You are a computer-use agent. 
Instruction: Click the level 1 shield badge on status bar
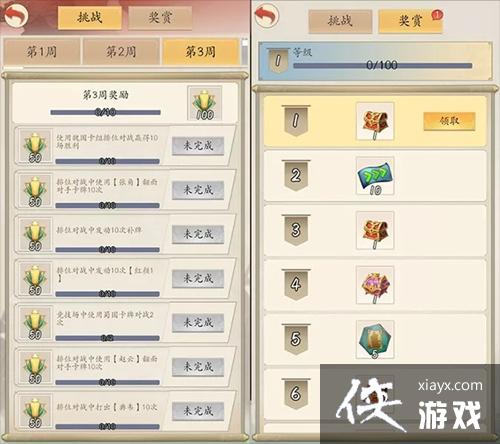click(278, 60)
